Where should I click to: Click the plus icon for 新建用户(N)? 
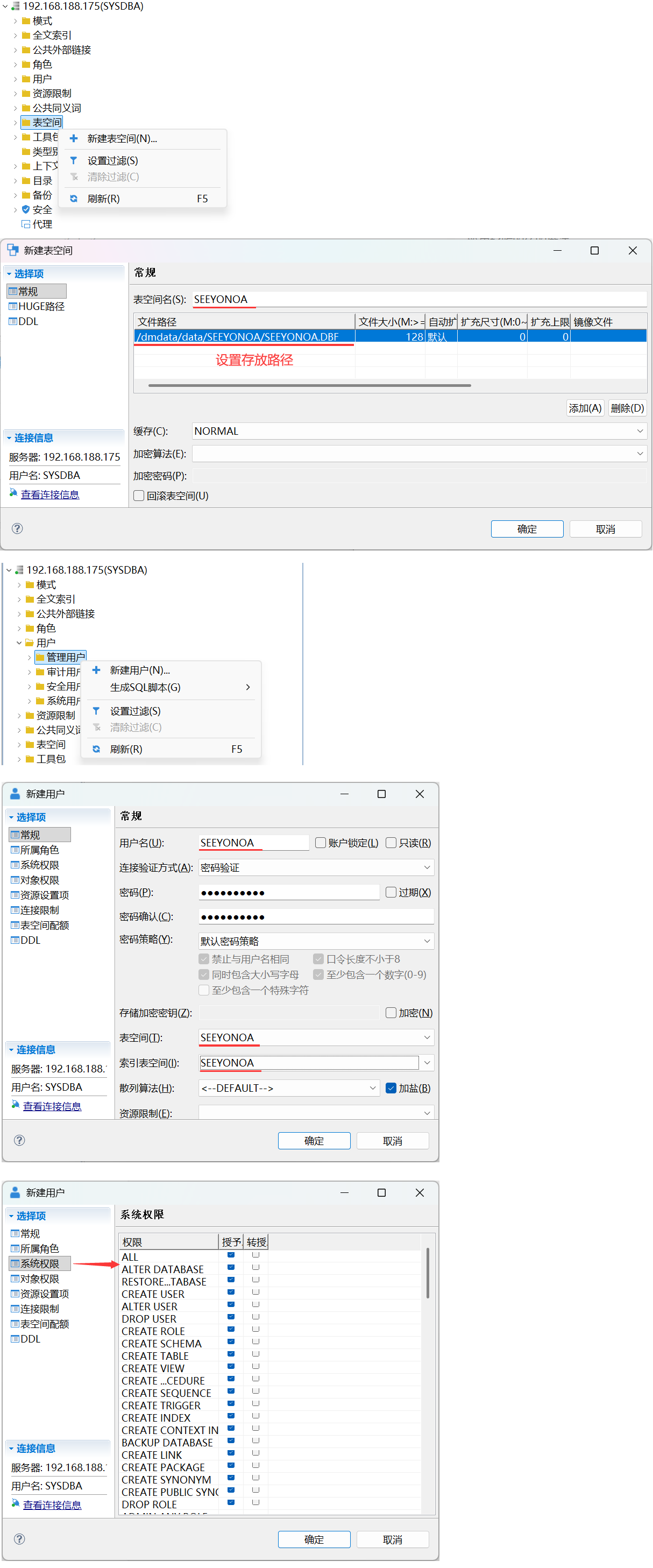[96, 670]
